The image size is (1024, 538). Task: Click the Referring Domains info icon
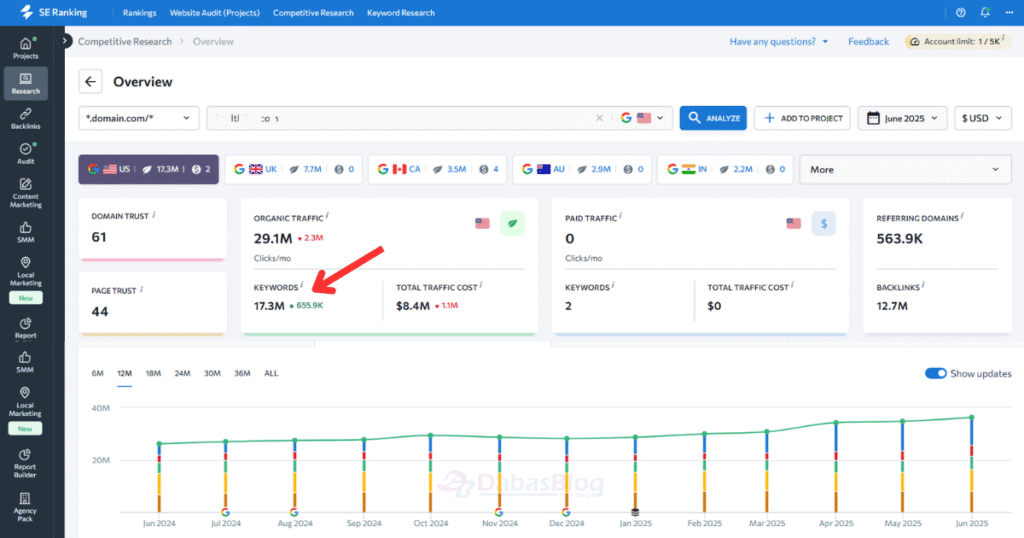pos(962,216)
